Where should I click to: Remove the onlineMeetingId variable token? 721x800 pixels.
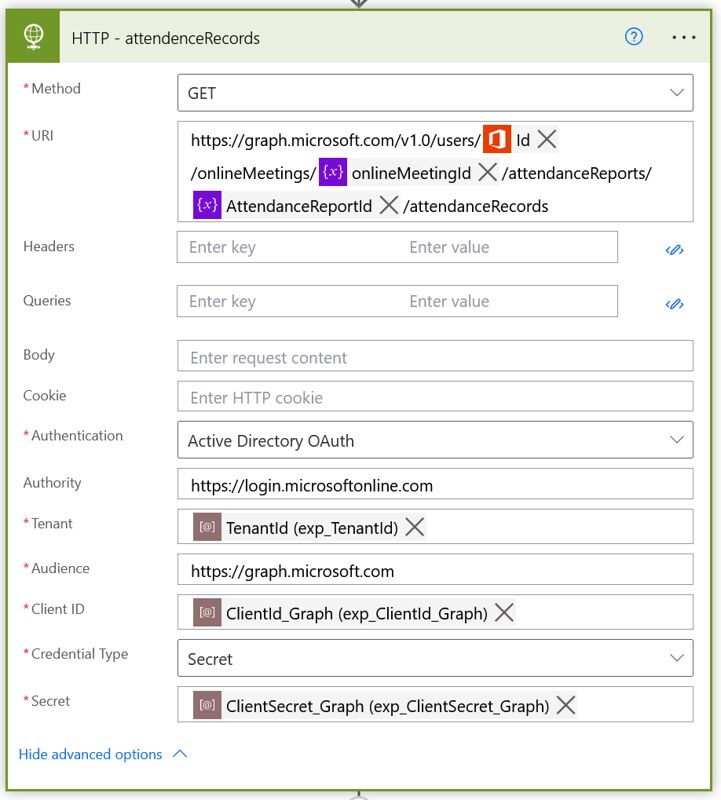click(x=487, y=172)
